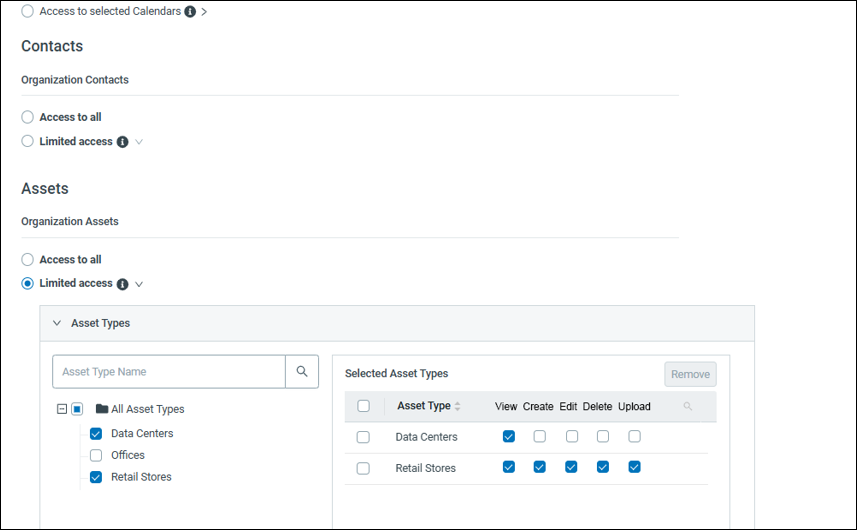Click the Upload column header
Viewport: 857px width, 530px height.
(634, 407)
